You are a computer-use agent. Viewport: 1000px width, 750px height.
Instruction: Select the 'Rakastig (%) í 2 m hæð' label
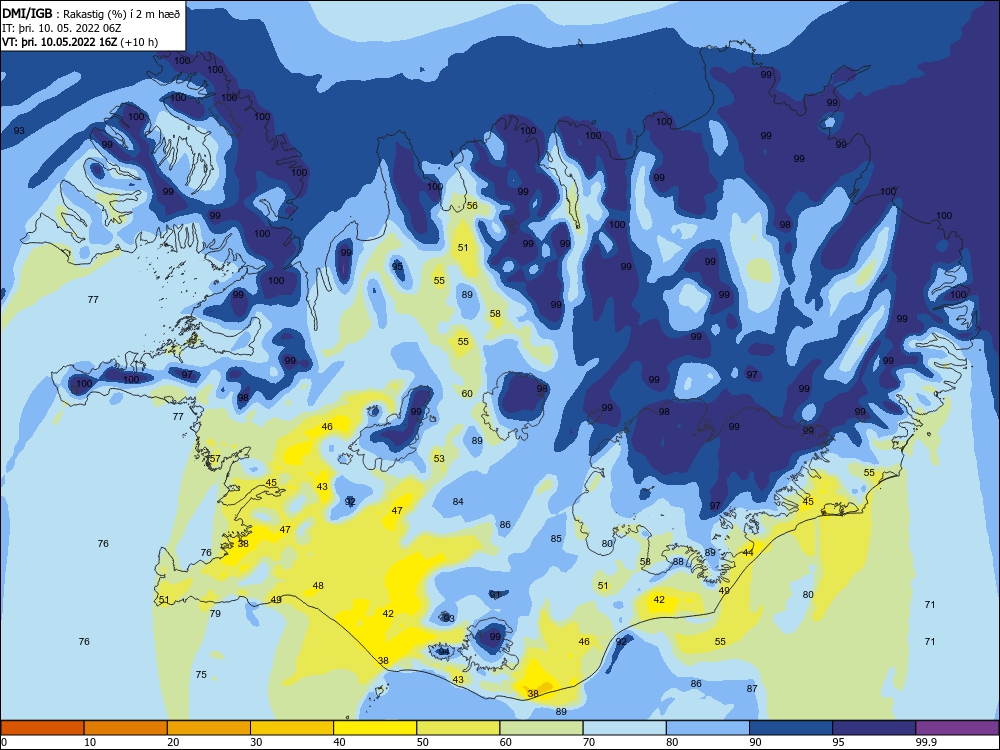(x=122, y=14)
